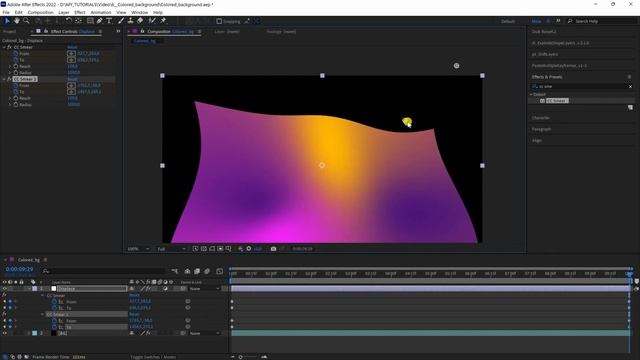Select the Brush tool
The image size is (640, 360).
point(121,21)
